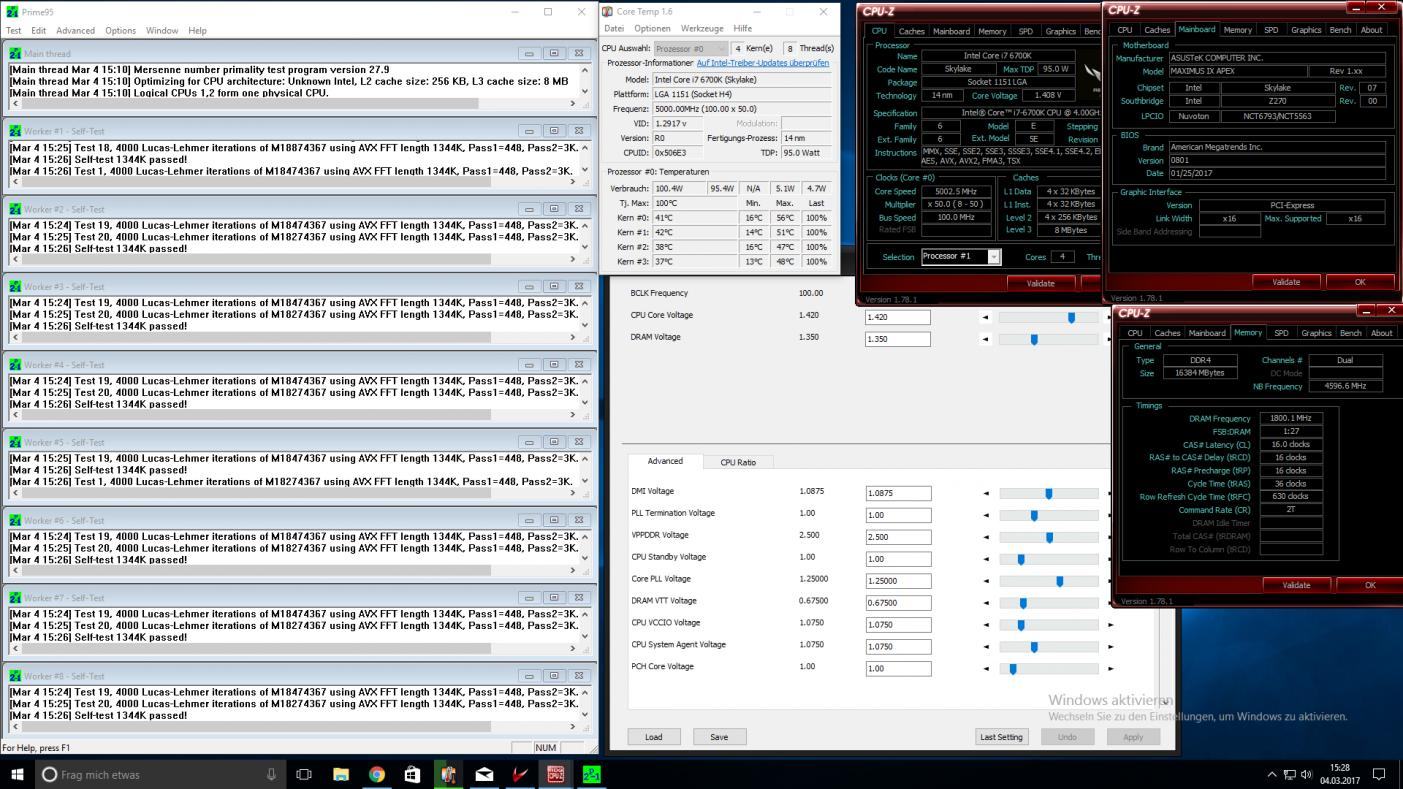Screen dimensions: 1403x789
Task: Increase CPU System Agent Voltage right arrow
Action: [x=1110, y=647]
